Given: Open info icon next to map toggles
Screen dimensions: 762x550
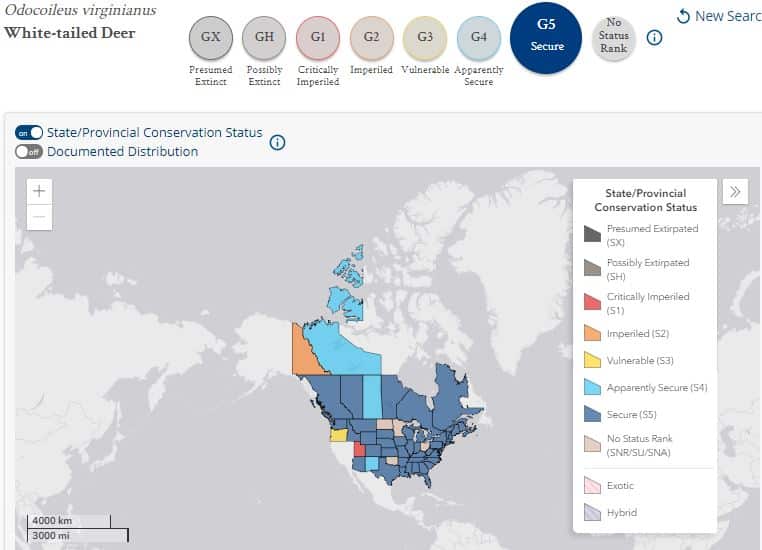Looking at the screenshot, I should pyautogui.click(x=277, y=142).
